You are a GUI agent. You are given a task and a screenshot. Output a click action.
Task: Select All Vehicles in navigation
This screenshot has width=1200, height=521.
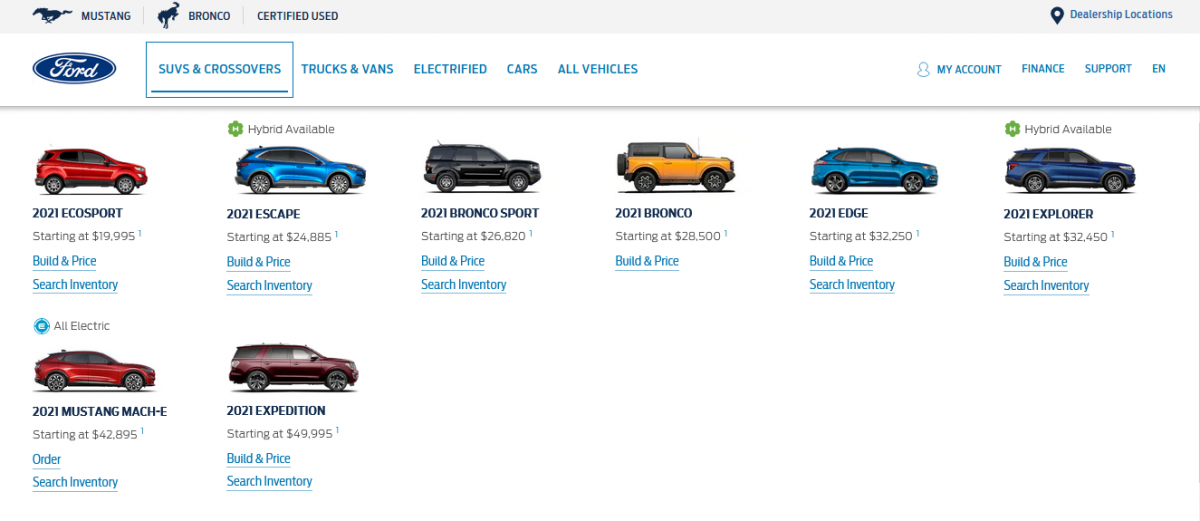click(597, 69)
